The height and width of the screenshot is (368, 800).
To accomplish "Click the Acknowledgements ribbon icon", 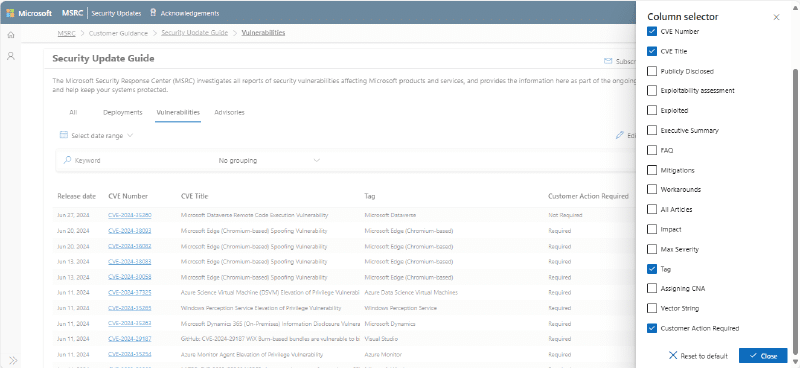I will [153, 13].
